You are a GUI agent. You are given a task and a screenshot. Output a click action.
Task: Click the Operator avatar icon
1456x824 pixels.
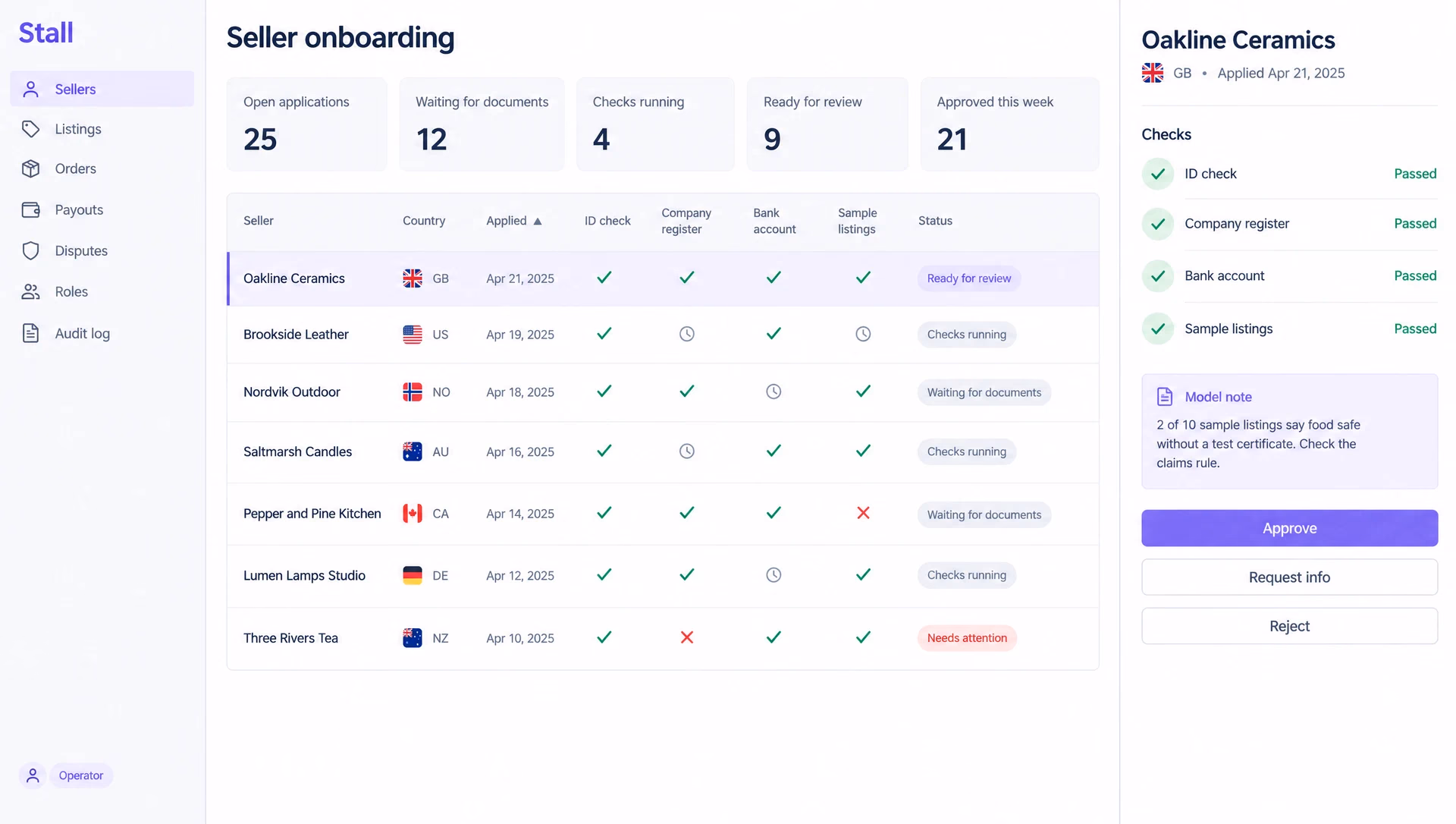coord(33,775)
